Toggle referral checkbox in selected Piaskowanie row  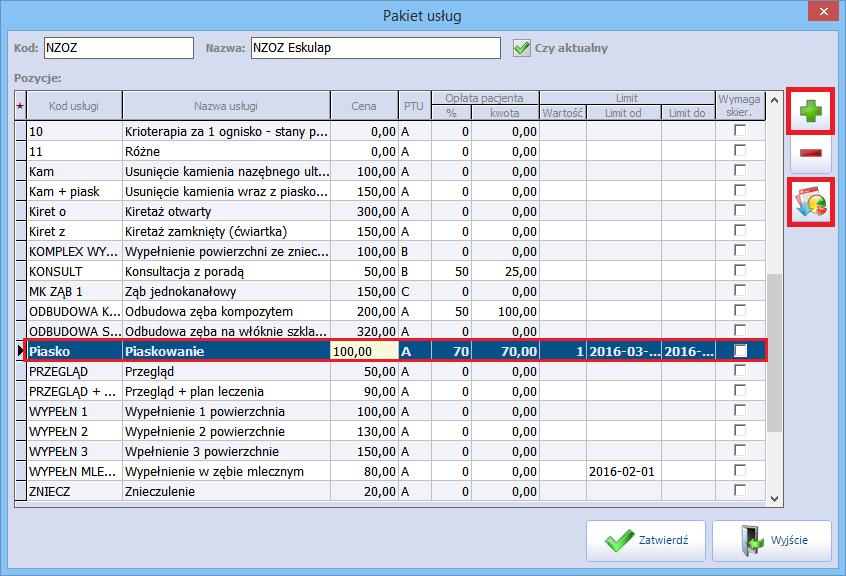[740, 351]
